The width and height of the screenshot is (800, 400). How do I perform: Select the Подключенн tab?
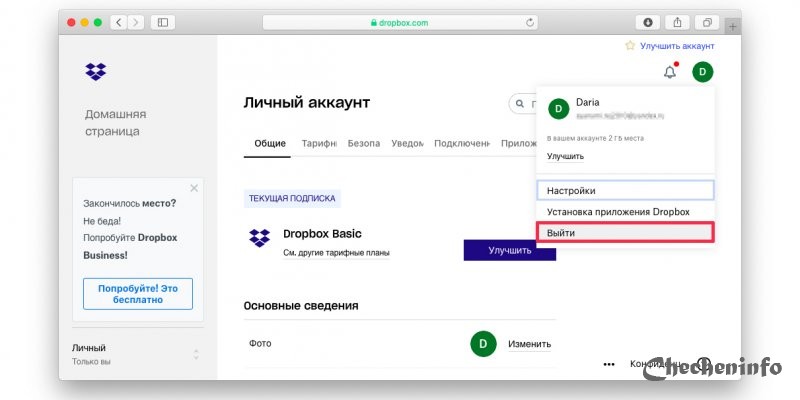pos(462,143)
